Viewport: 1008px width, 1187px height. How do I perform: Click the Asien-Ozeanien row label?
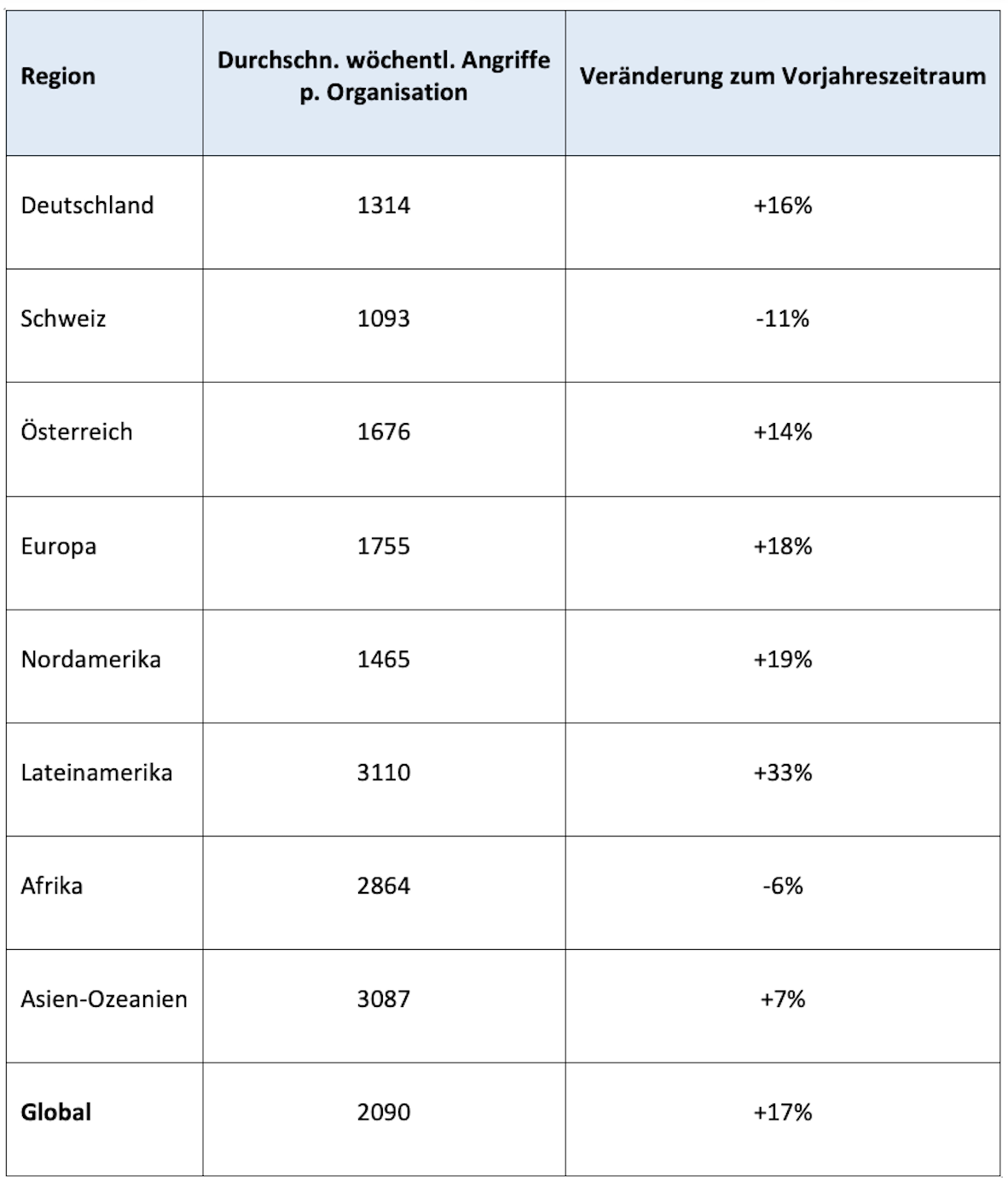(104, 999)
